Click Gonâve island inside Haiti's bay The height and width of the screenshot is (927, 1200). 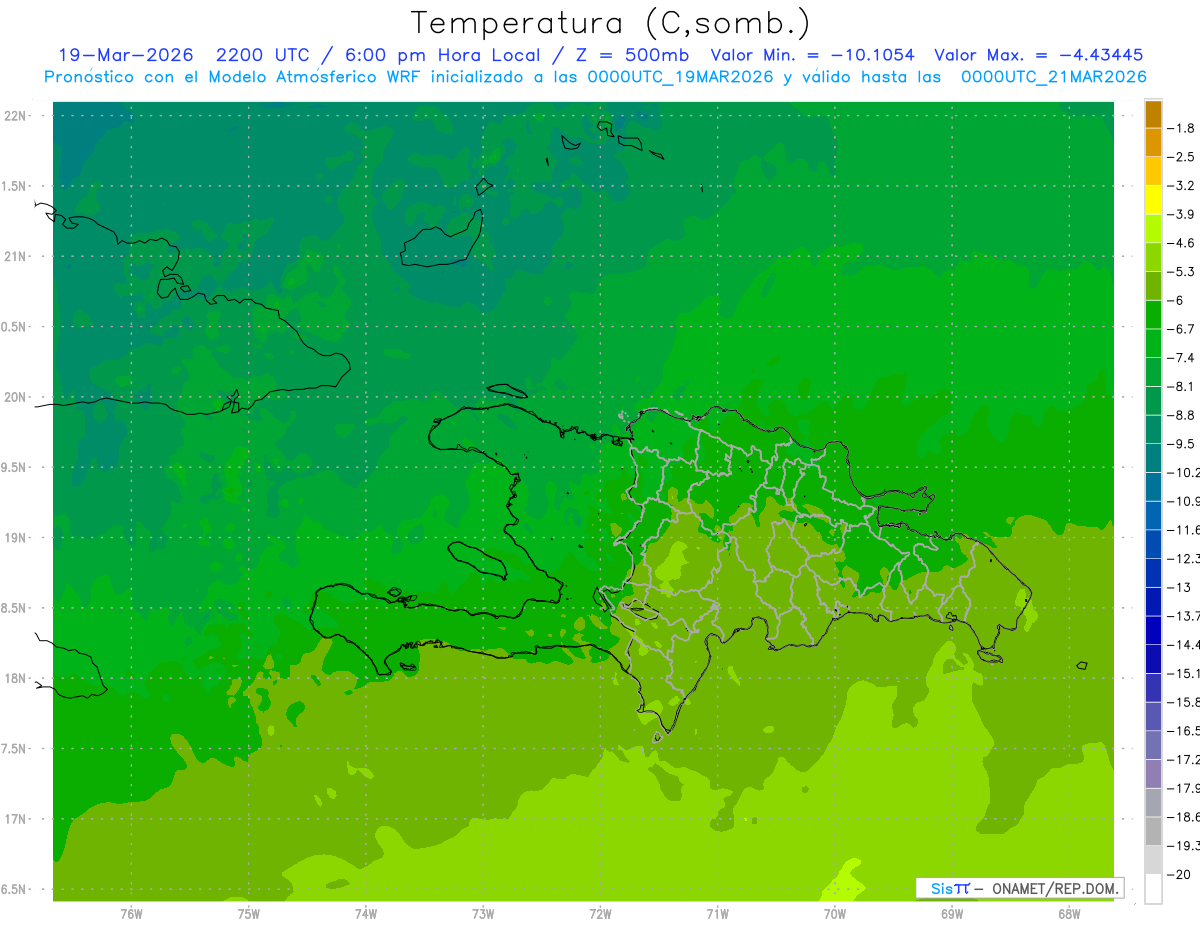coord(478,560)
